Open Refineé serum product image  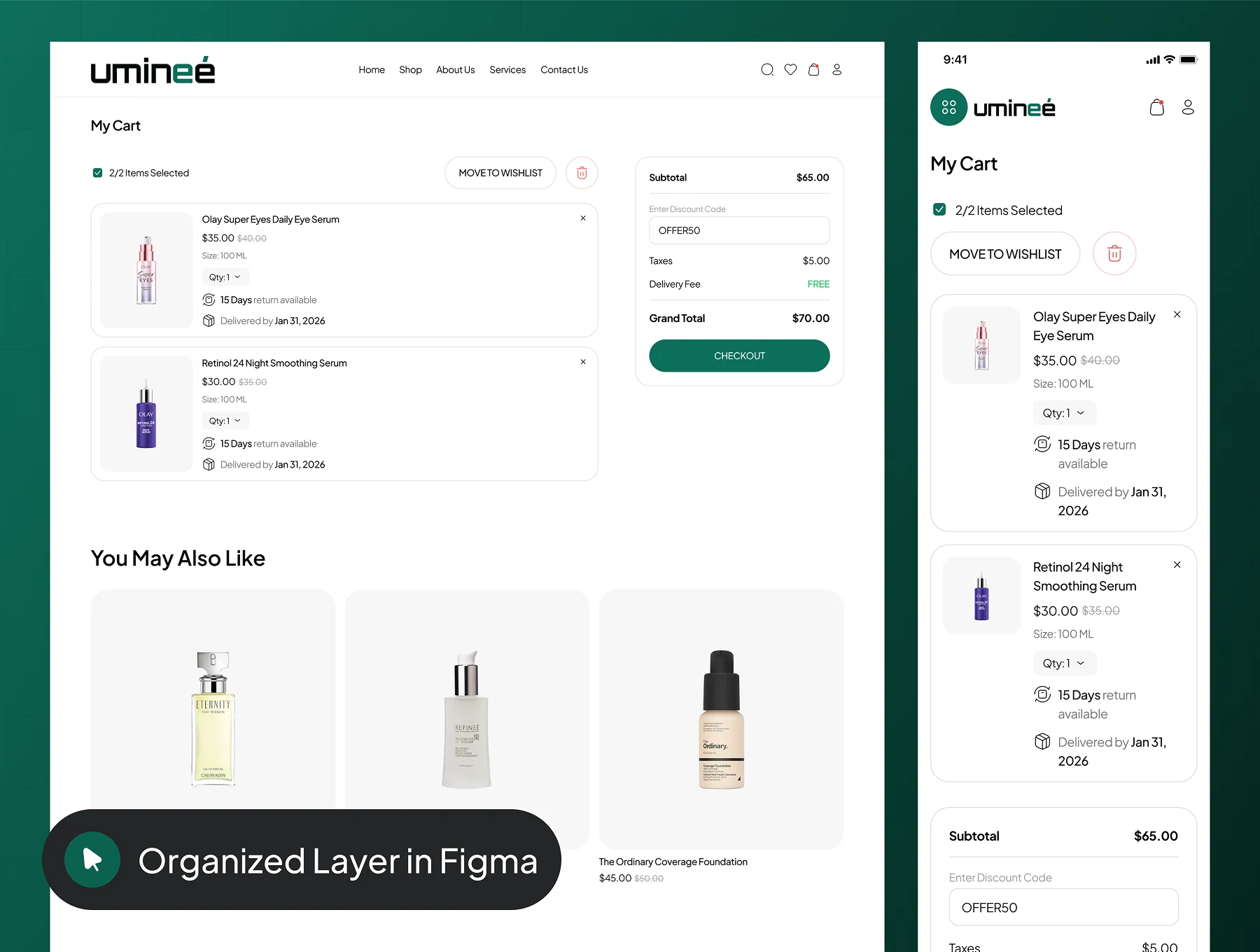[x=467, y=718]
